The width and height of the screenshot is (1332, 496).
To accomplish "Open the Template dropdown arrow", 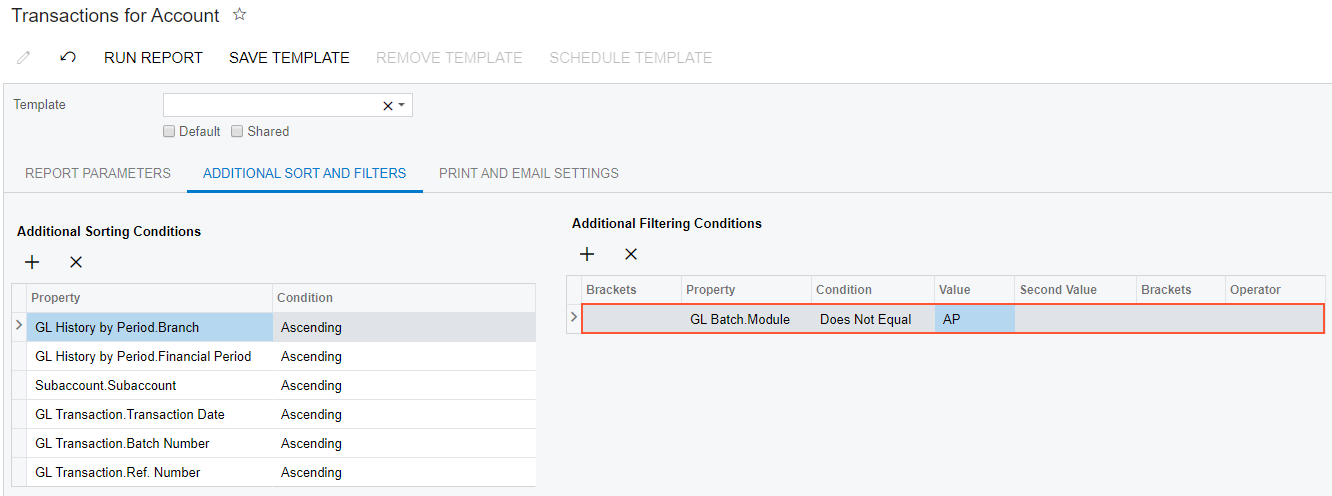I will [x=402, y=105].
